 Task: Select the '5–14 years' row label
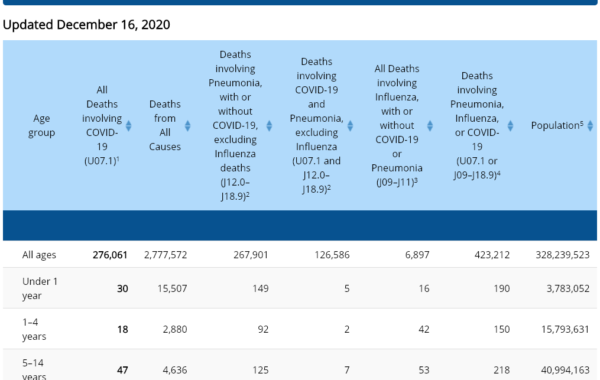coord(34,370)
